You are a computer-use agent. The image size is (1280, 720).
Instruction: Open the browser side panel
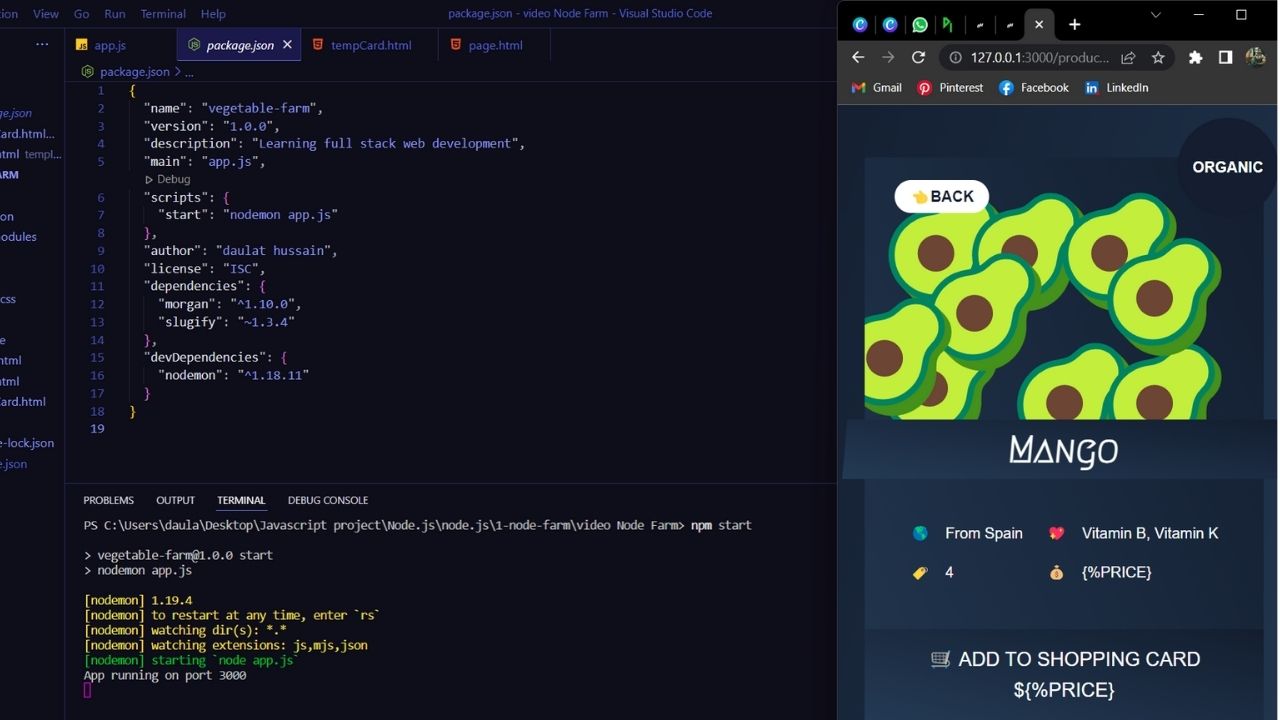(1225, 58)
